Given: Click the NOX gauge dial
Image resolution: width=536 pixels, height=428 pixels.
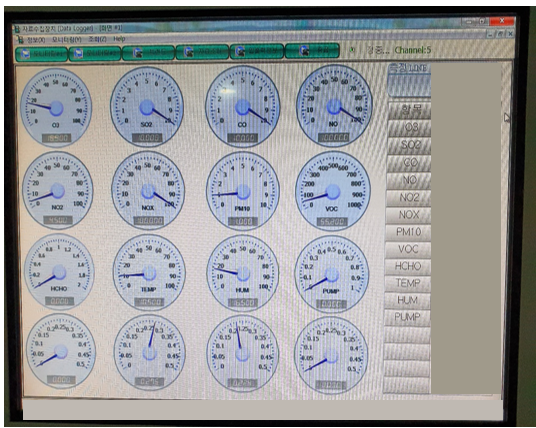Looking at the screenshot, I should (x=148, y=190).
